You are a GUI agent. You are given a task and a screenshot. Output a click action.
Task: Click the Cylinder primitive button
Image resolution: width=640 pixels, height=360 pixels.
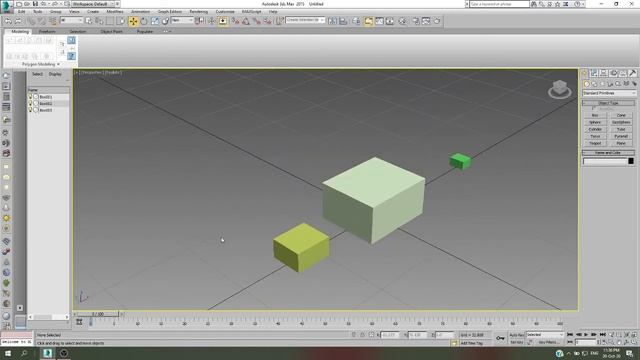[595, 129]
